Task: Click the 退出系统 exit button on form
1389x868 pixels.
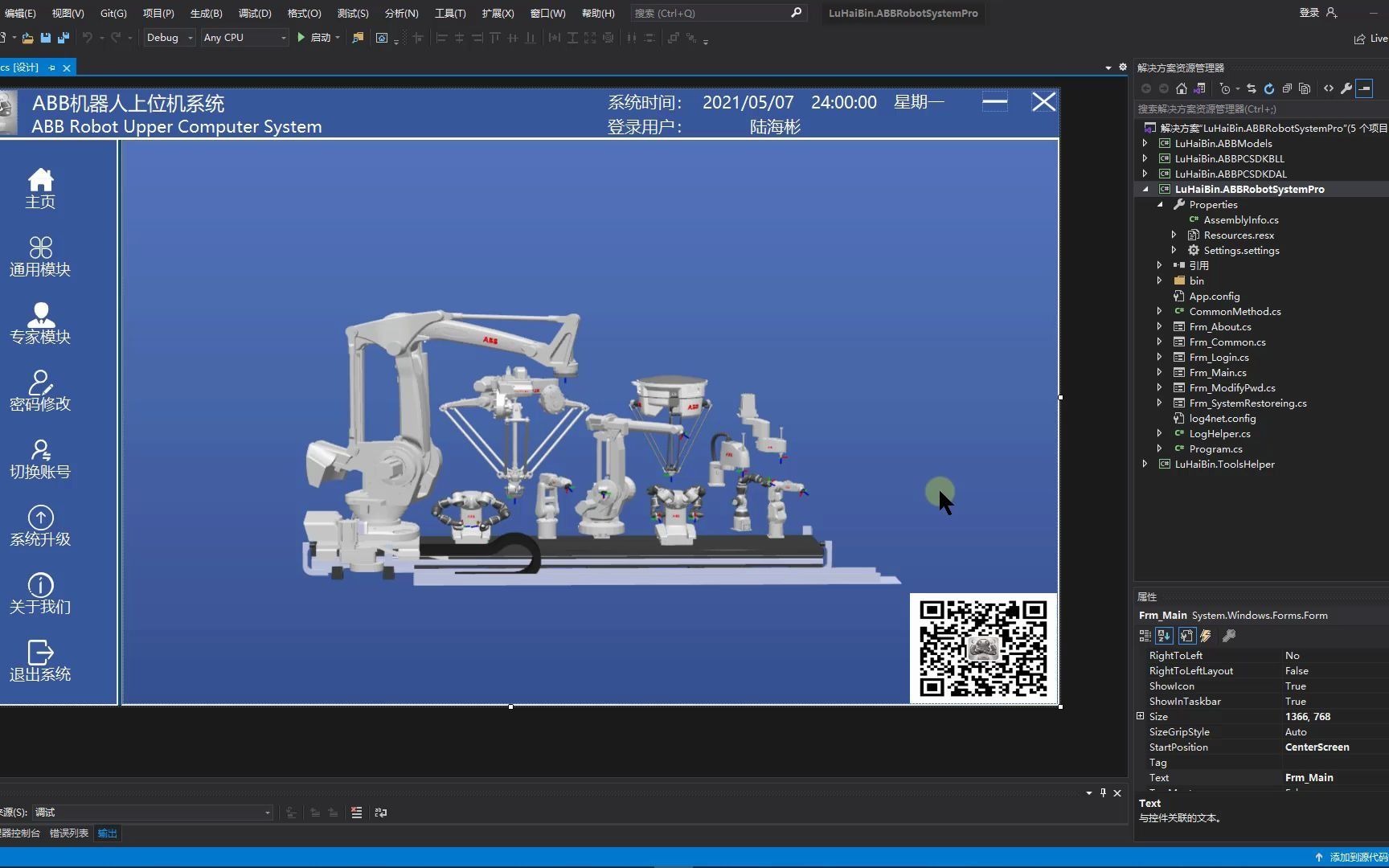Action: pyautogui.click(x=40, y=661)
